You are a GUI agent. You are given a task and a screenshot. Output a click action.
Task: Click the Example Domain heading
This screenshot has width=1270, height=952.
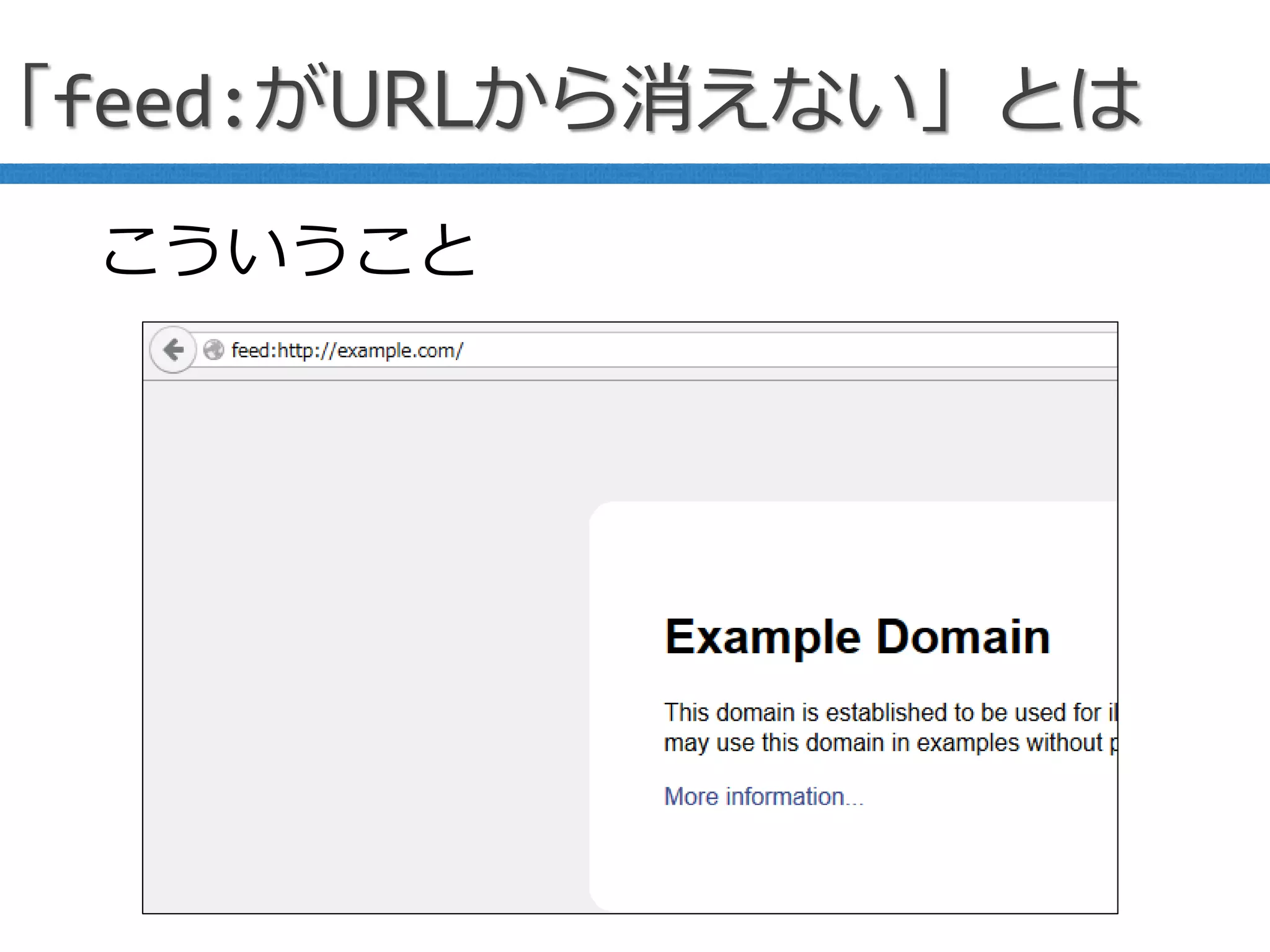point(858,637)
